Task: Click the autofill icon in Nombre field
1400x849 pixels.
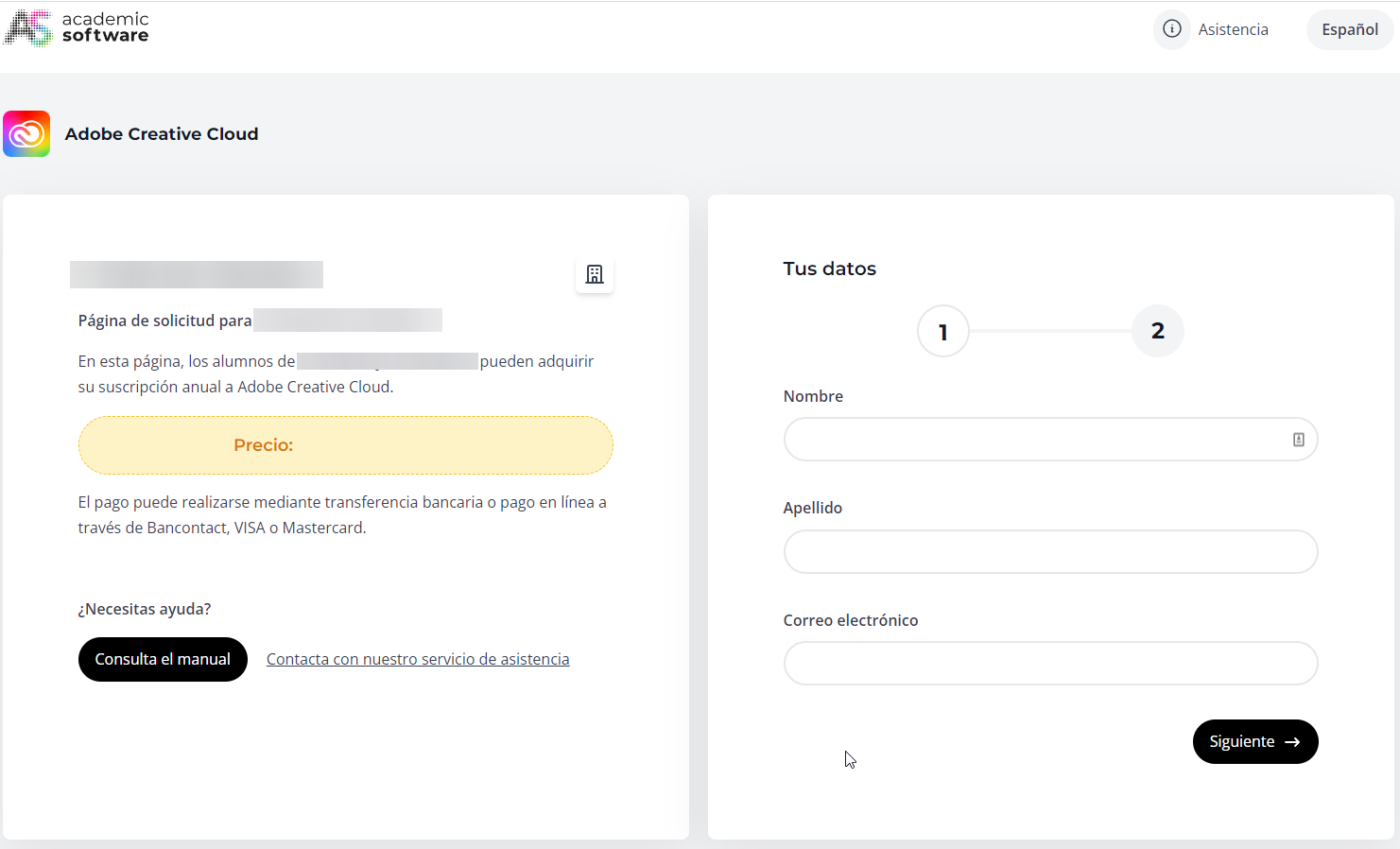Action: (1299, 440)
